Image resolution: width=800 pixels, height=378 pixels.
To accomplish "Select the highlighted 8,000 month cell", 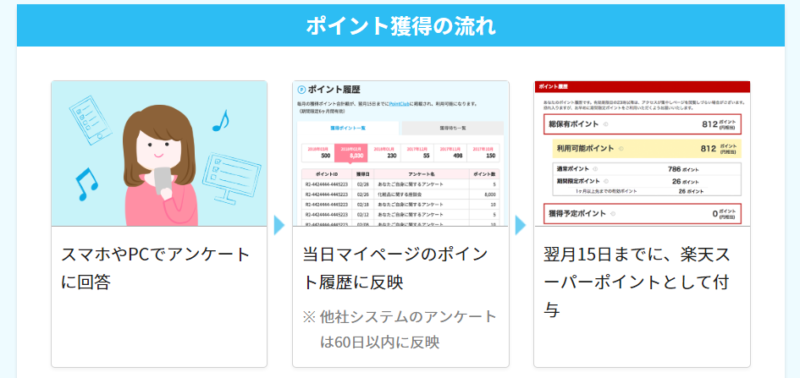I will point(351,153).
